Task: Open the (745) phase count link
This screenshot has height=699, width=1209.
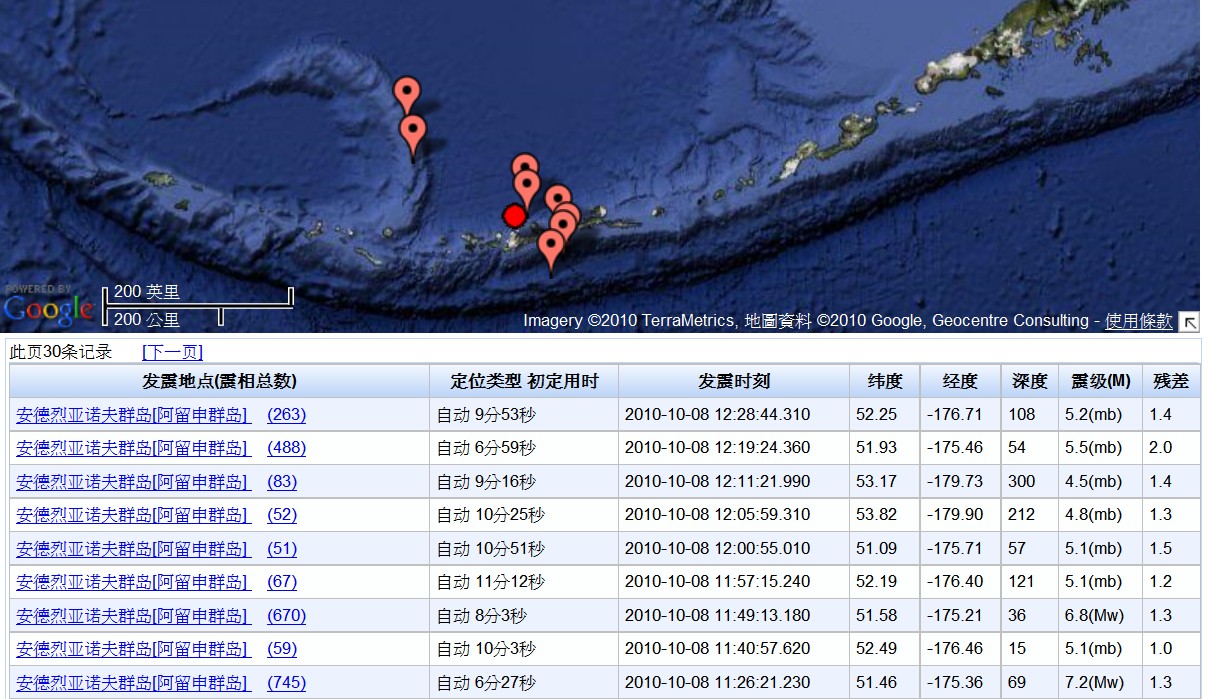Action: [286, 683]
